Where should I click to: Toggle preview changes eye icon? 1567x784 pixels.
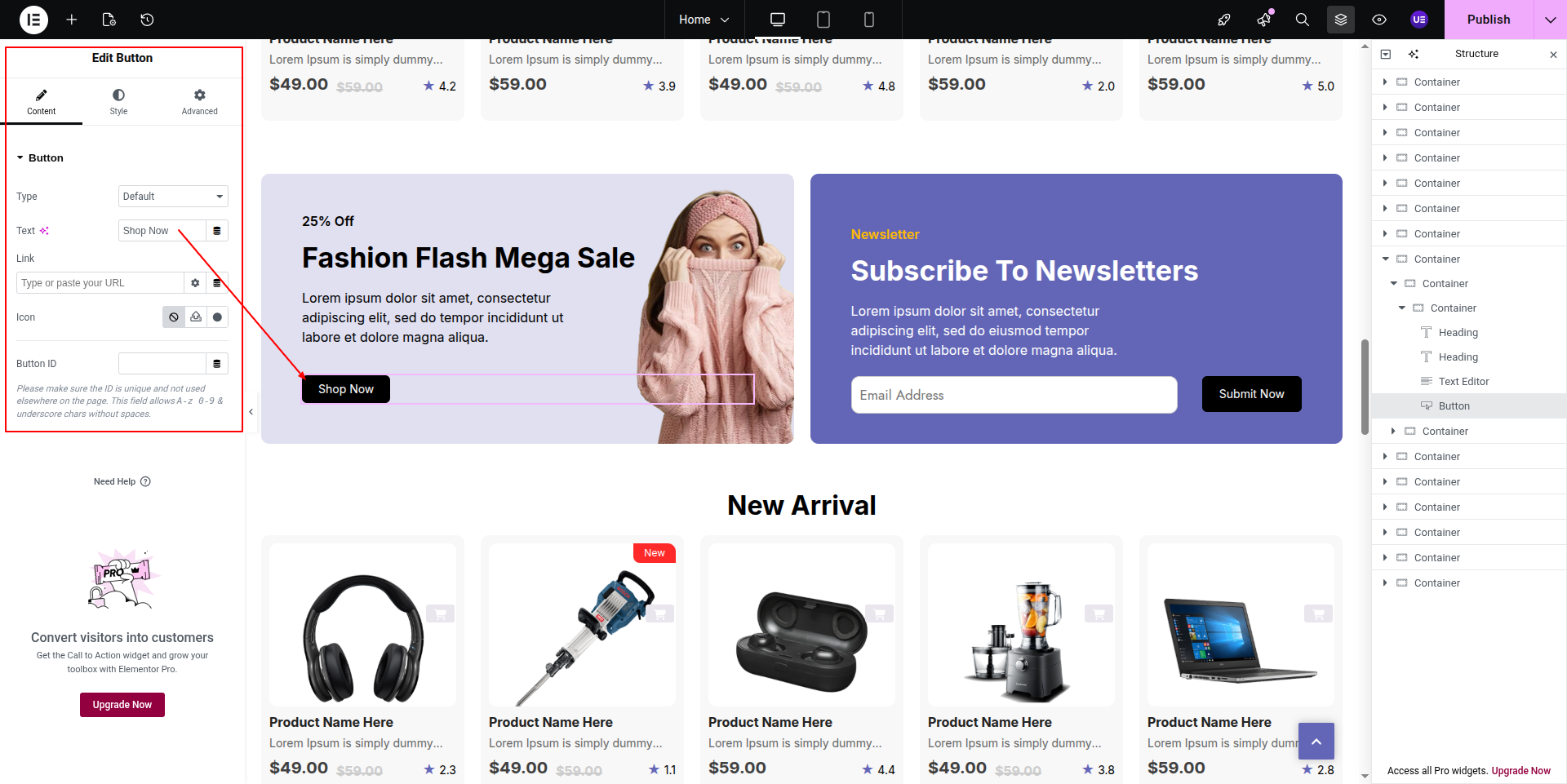coord(1379,20)
